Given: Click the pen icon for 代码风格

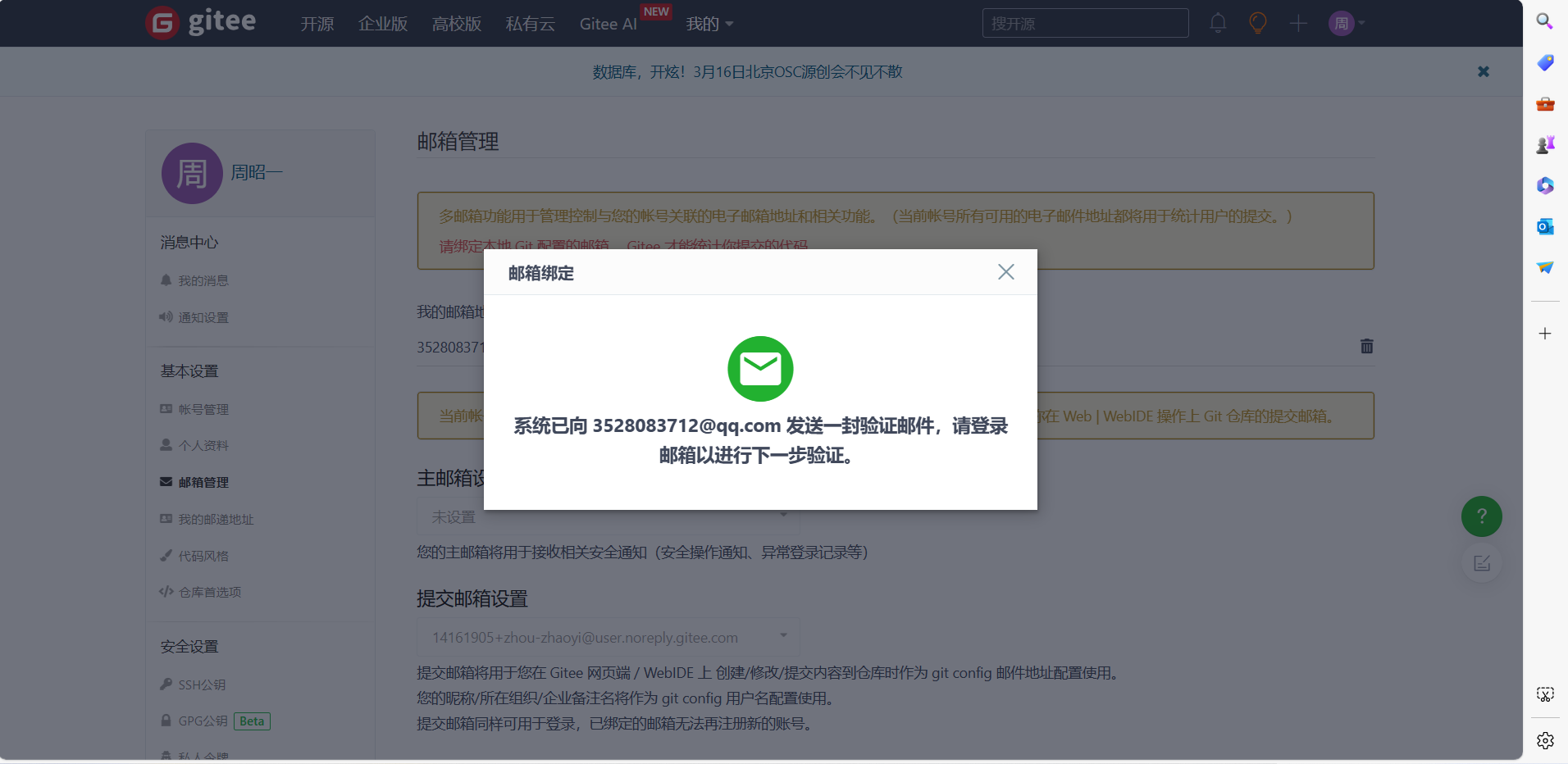Looking at the screenshot, I should click(x=167, y=555).
